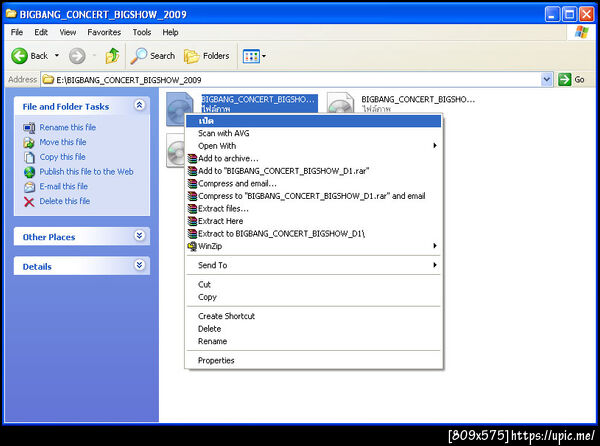Viewport: 600px width, 446px height.
Task: Click the Publish to the Web globe icon
Action: pyautogui.click(x=29, y=172)
